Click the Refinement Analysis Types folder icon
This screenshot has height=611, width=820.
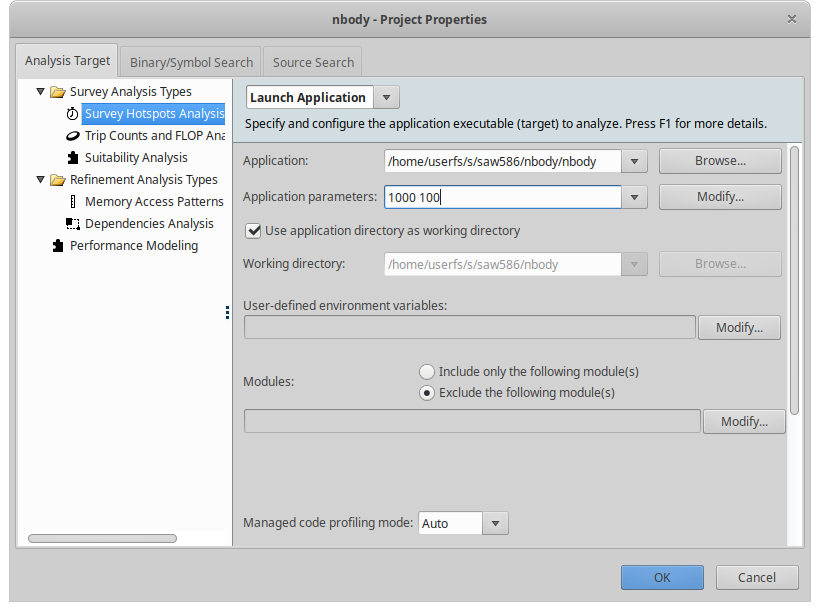58,180
